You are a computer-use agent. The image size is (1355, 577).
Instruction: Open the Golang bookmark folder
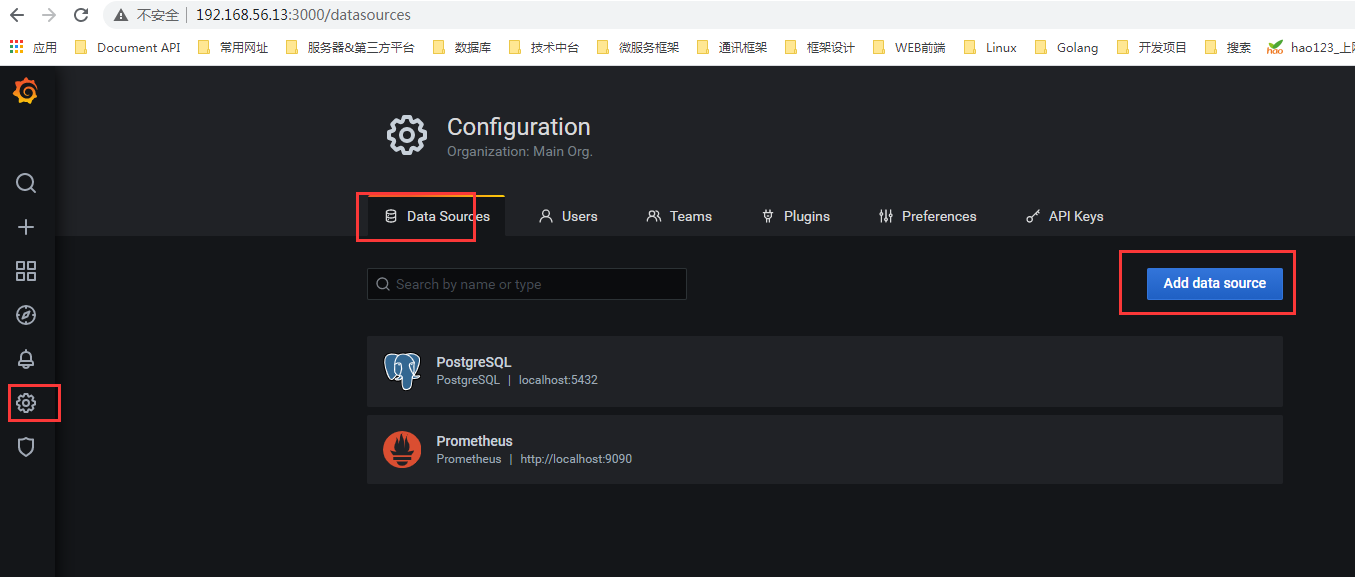pyautogui.click(x=1067, y=47)
